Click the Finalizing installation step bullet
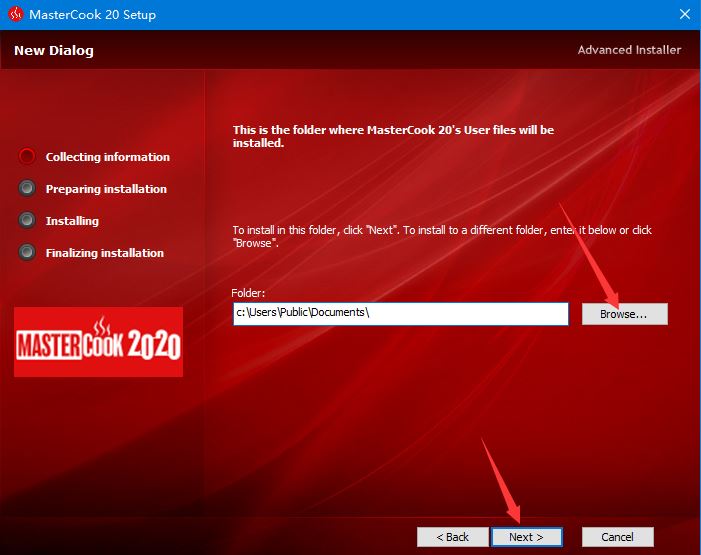The width and height of the screenshot is (701, 555). tap(27, 252)
